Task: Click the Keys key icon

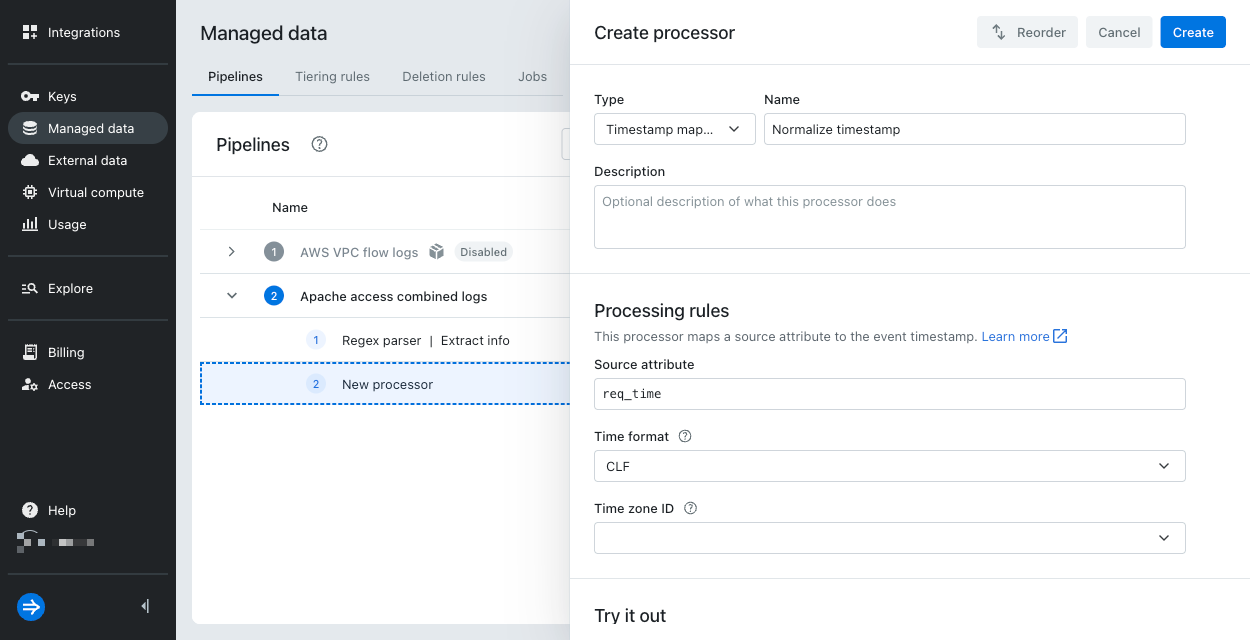Action: pos(30,96)
